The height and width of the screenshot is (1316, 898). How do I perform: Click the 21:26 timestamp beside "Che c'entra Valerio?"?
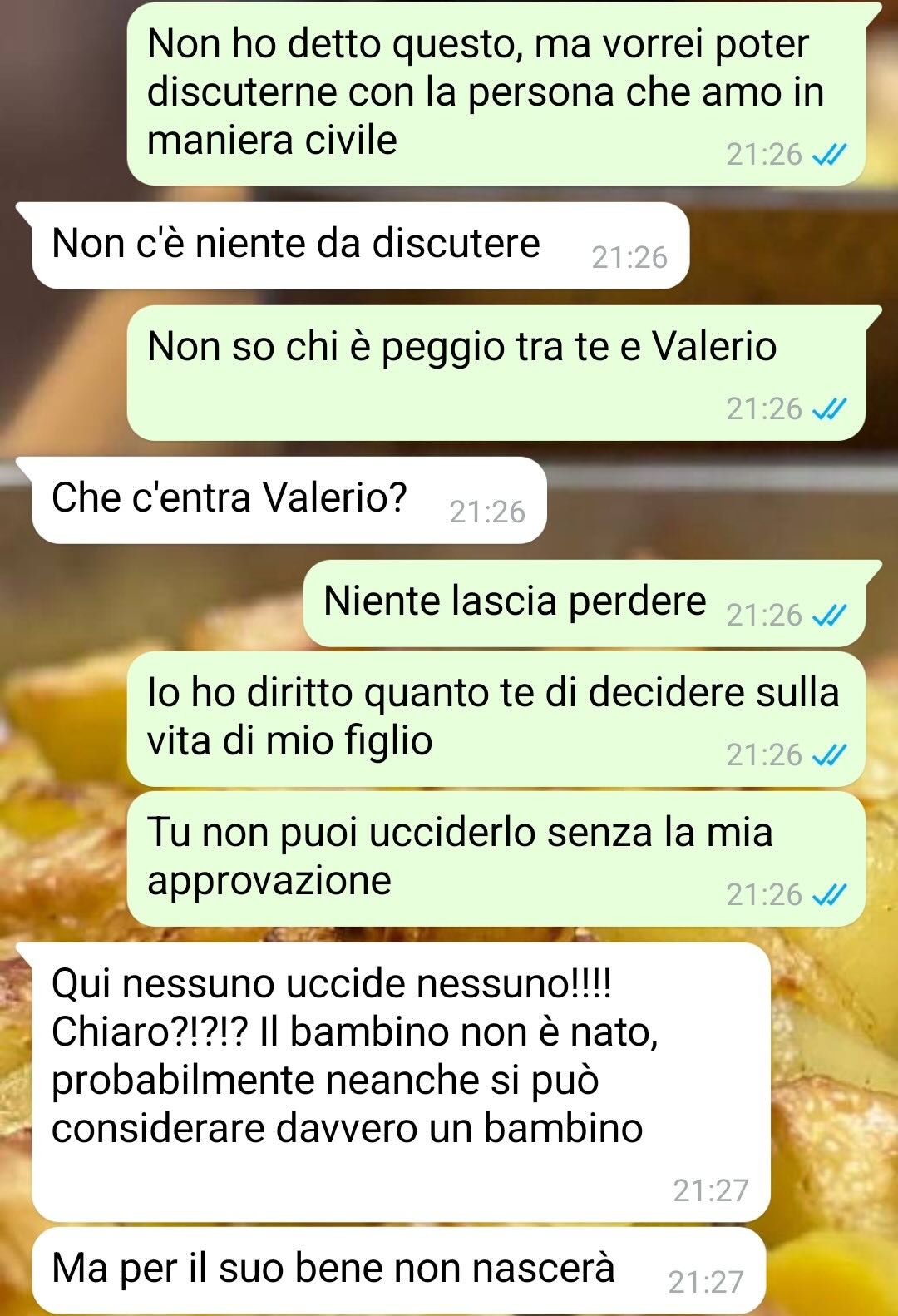487,512
